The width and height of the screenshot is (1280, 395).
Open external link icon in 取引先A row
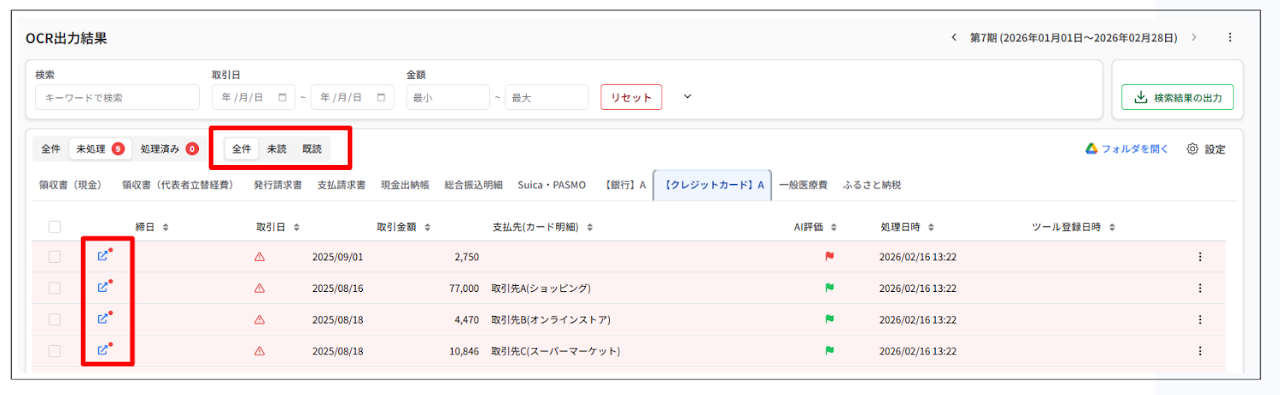(x=102, y=288)
